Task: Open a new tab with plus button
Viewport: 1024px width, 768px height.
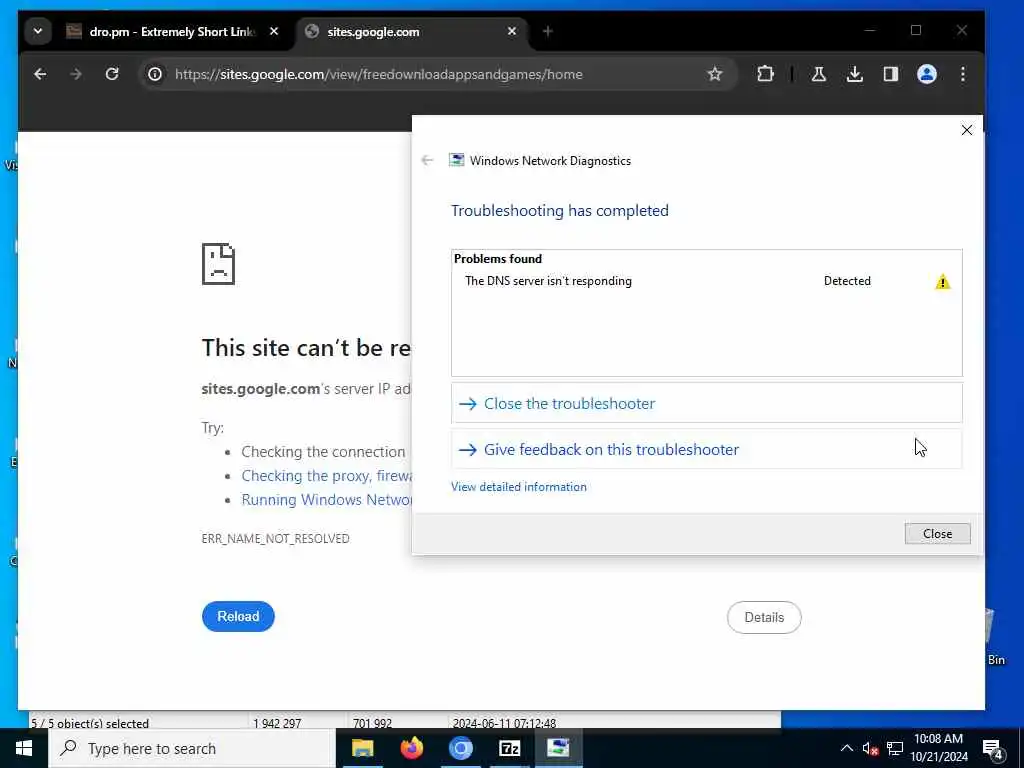Action: 547,31
